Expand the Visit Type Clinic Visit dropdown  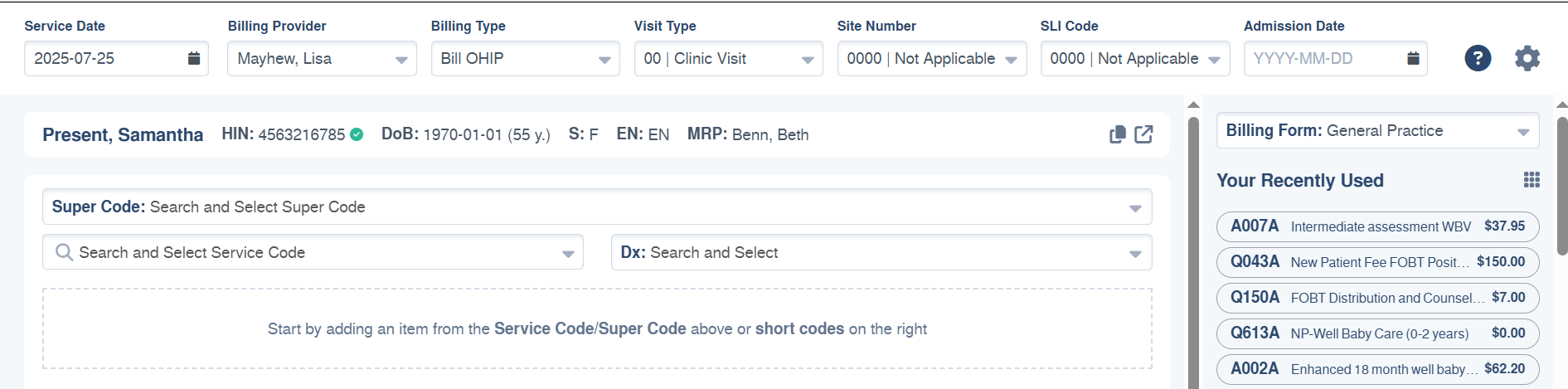(728, 59)
